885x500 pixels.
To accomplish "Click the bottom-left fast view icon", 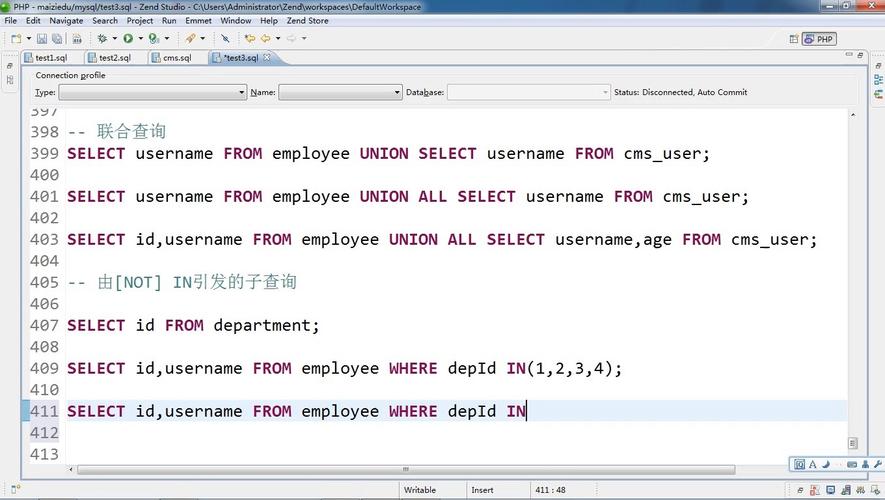I will (15, 489).
